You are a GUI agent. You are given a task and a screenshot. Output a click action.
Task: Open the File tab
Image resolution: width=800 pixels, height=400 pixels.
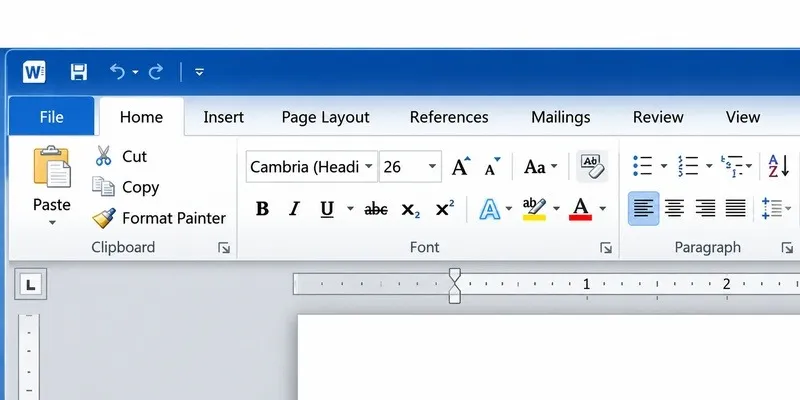52,117
